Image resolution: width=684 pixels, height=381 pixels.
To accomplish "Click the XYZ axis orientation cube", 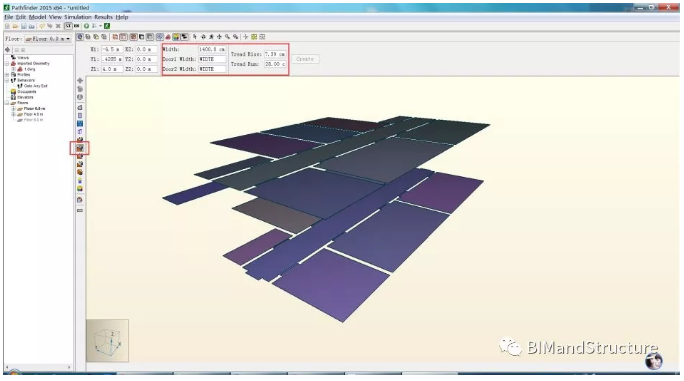I will pos(107,340).
